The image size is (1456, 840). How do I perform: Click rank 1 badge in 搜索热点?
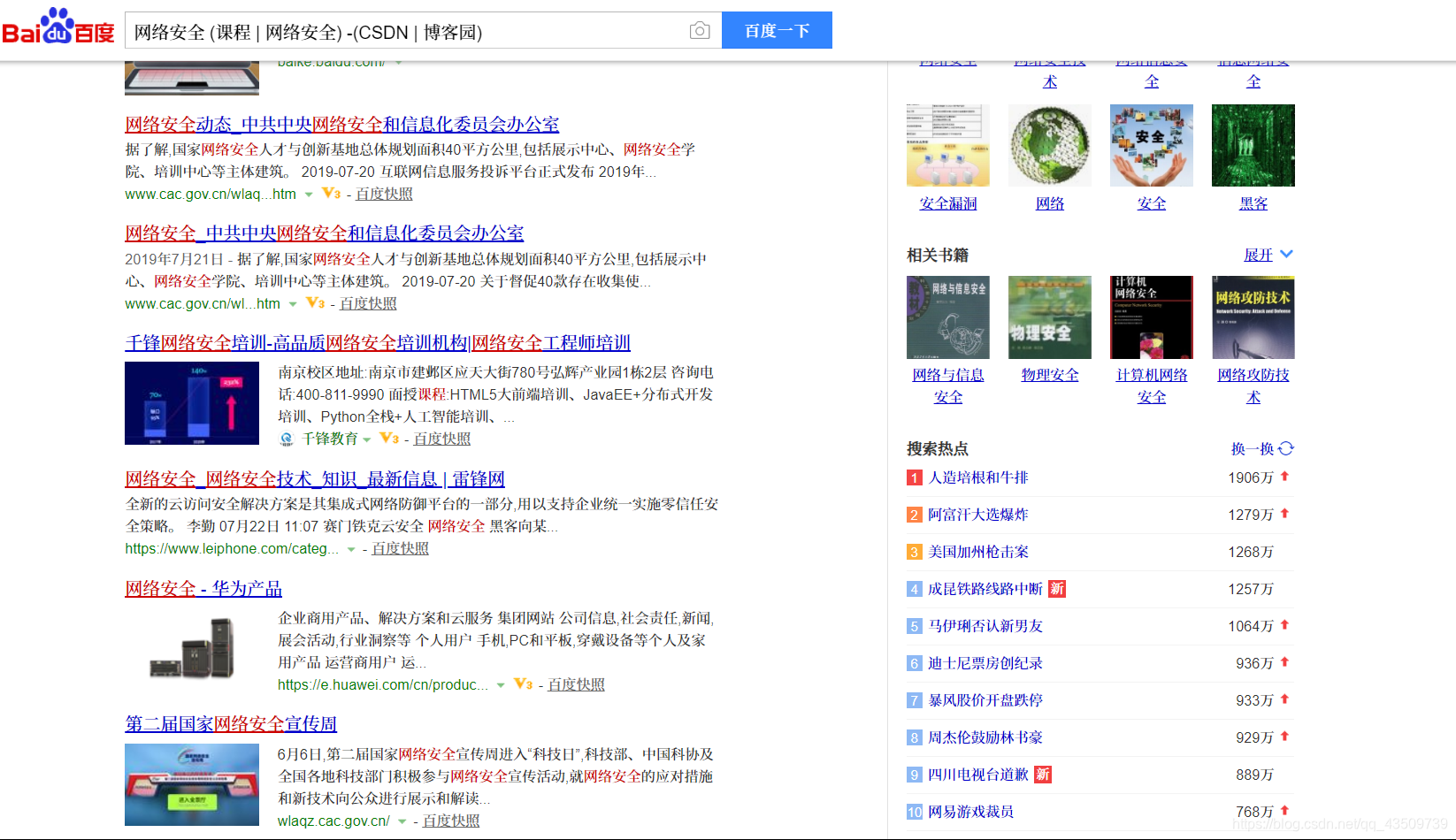point(915,477)
